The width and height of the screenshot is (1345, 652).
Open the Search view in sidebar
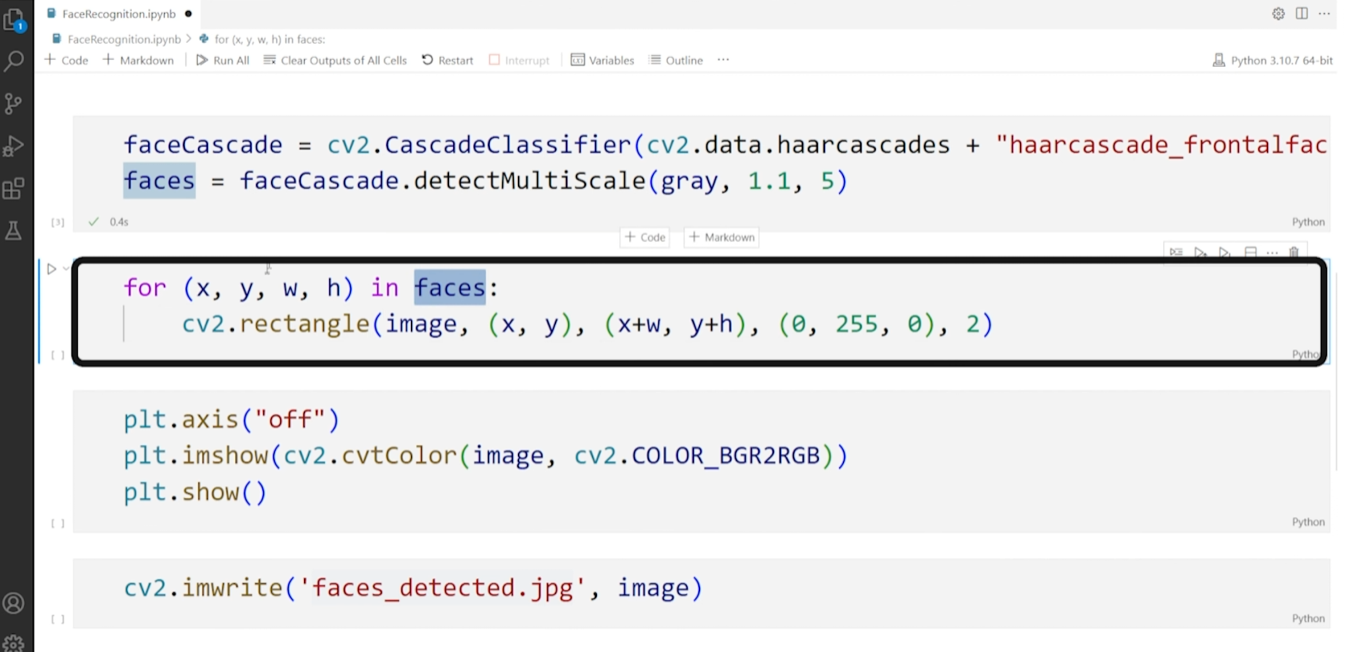click(14, 61)
